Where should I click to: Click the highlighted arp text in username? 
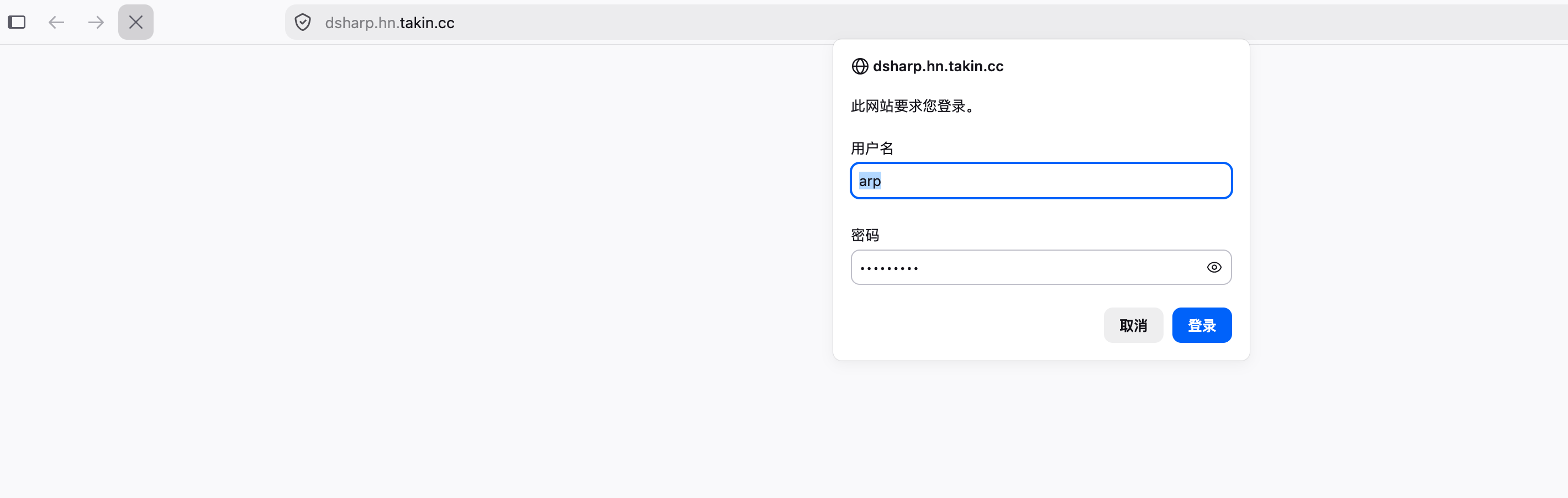[x=869, y=181]
